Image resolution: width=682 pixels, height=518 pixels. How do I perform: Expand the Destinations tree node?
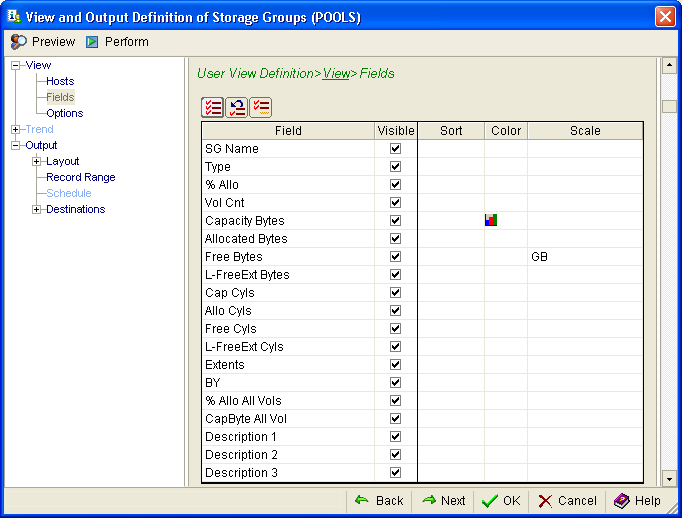[x=36, y=209]
